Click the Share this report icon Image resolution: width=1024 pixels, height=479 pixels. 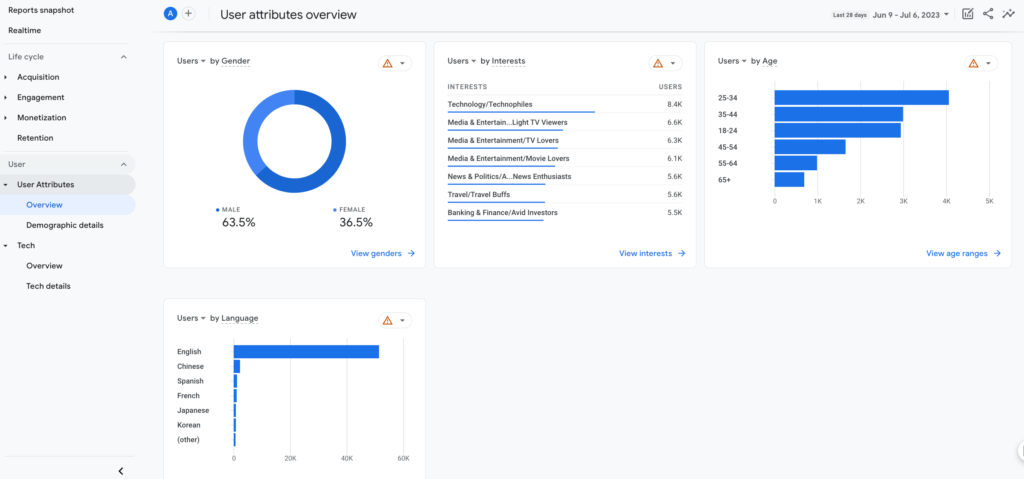pos(988,14)
